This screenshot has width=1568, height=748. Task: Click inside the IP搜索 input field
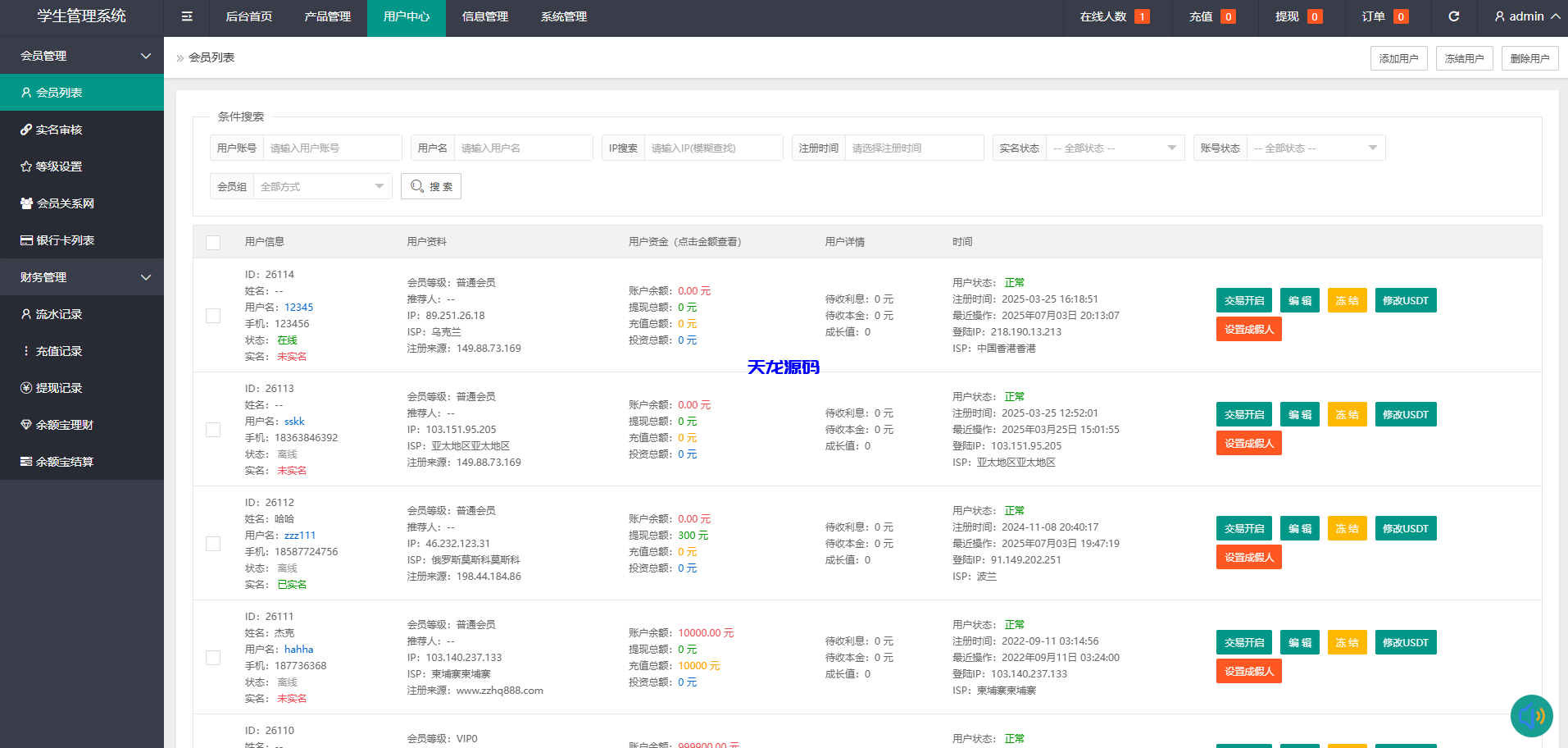[713, 148]
